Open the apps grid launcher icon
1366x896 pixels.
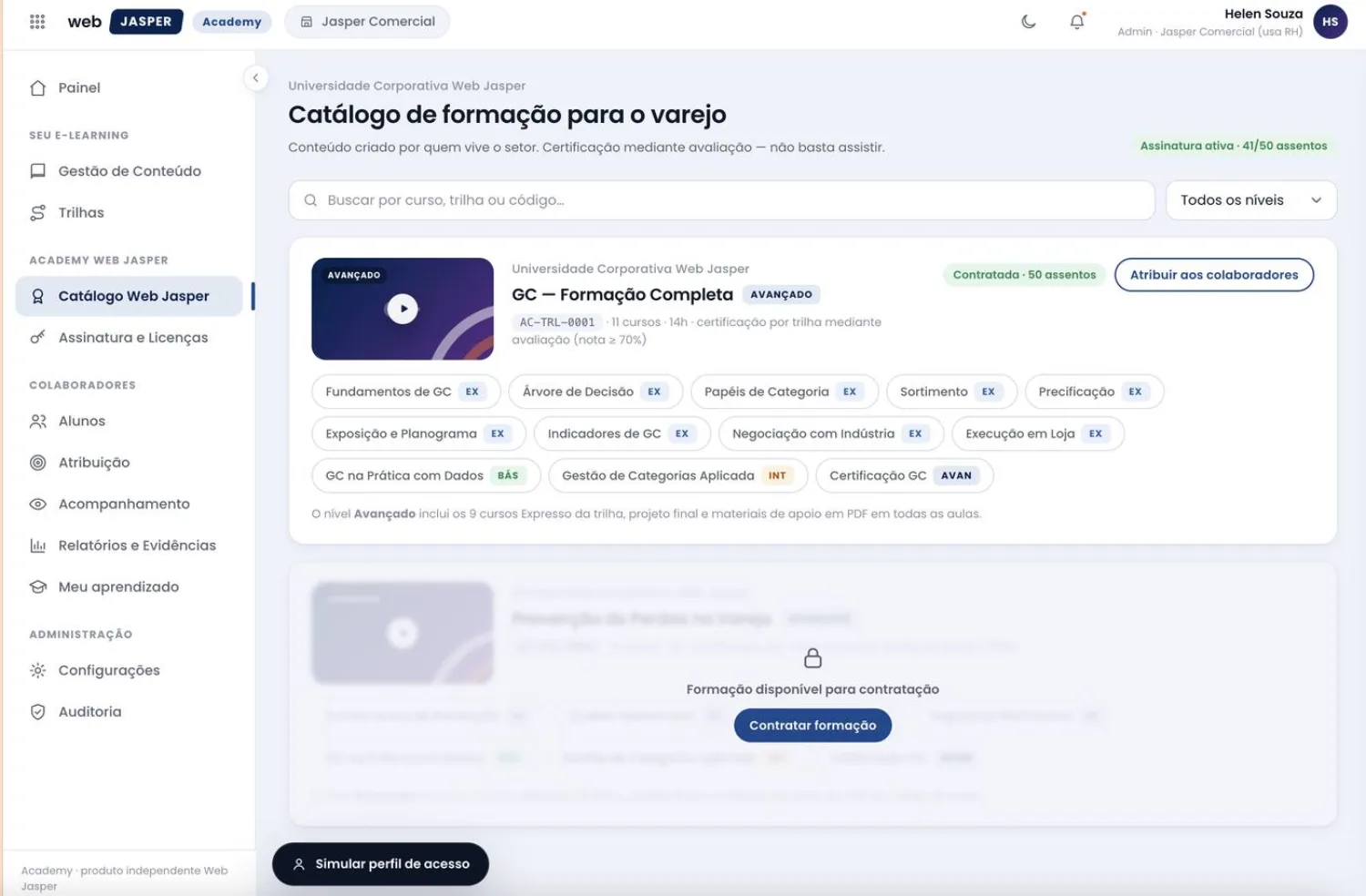click(37, 22)
